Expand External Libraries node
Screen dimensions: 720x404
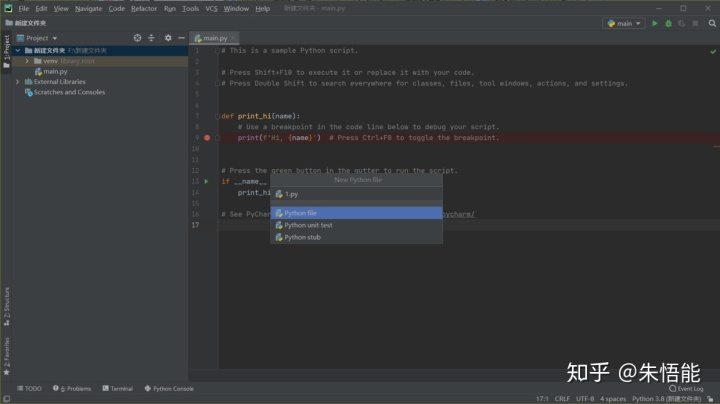[18, 82]
